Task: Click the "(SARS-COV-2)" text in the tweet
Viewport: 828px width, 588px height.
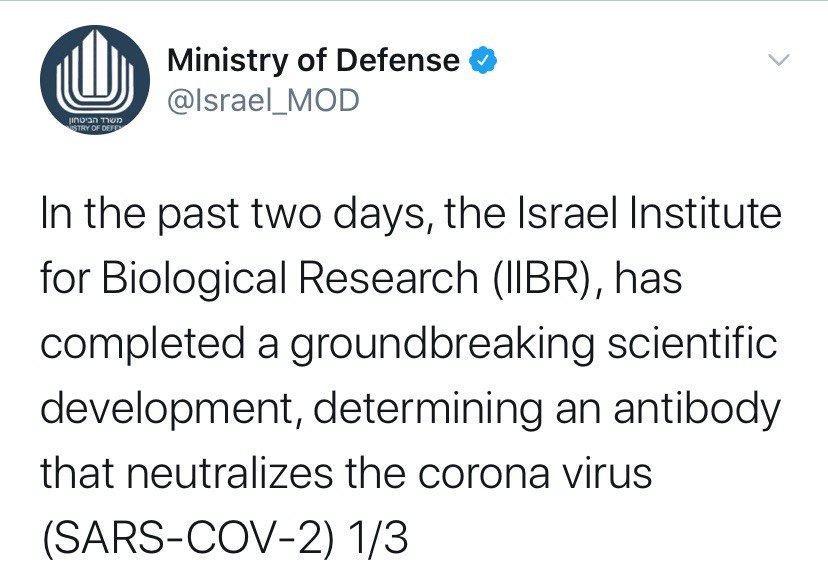Action: click(187, 538)
